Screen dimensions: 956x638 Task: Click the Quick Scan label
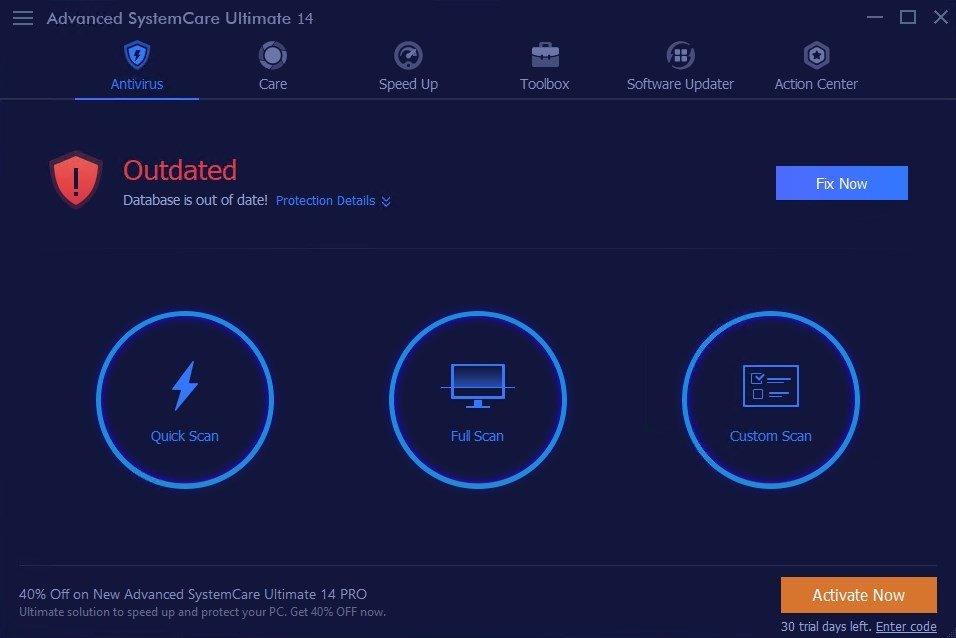pyautogui.click(x=185, y=436)
